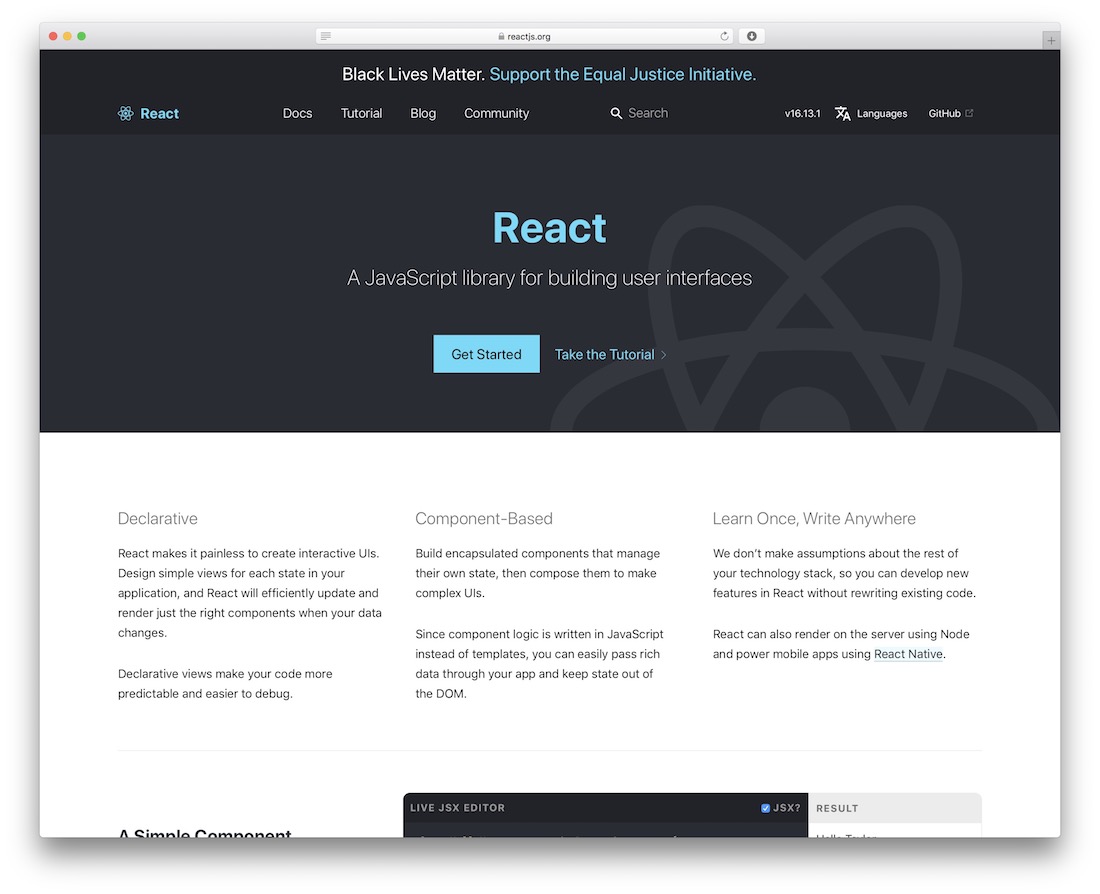Click the React atom logo icon
The image size is (1100, 894).
[x=126, y=114]
